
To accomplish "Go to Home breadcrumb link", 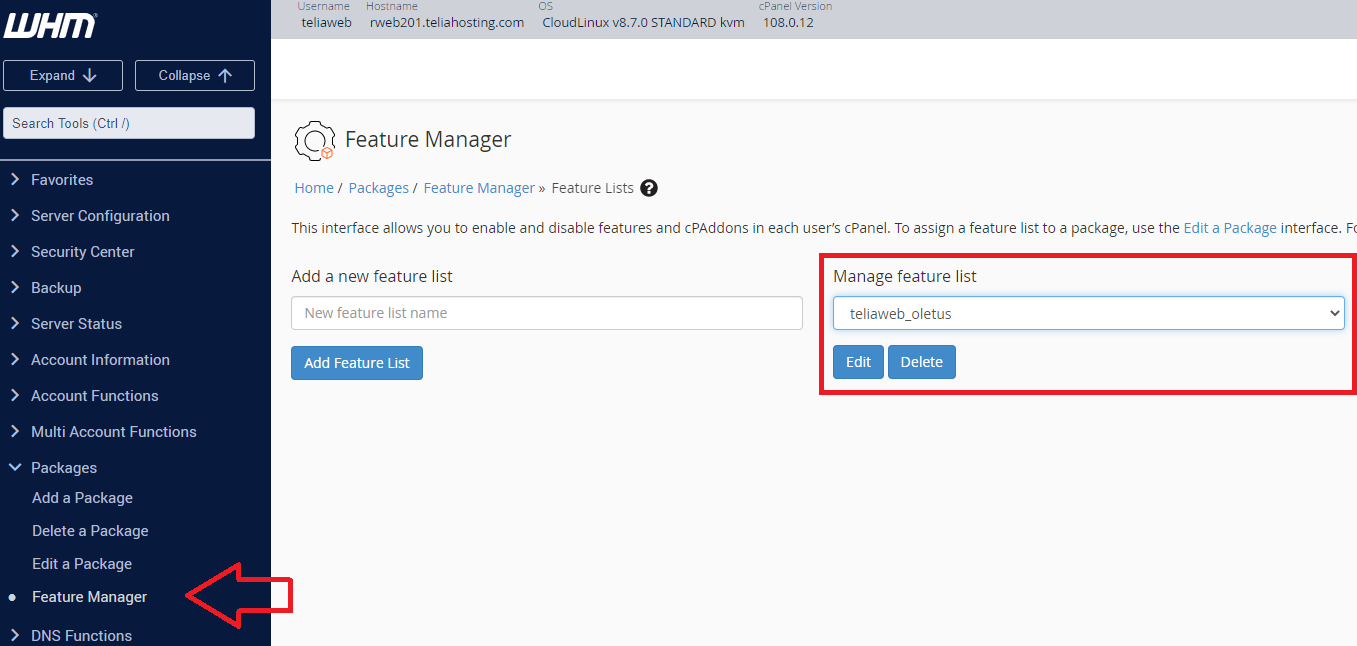I will pos(314,188).
